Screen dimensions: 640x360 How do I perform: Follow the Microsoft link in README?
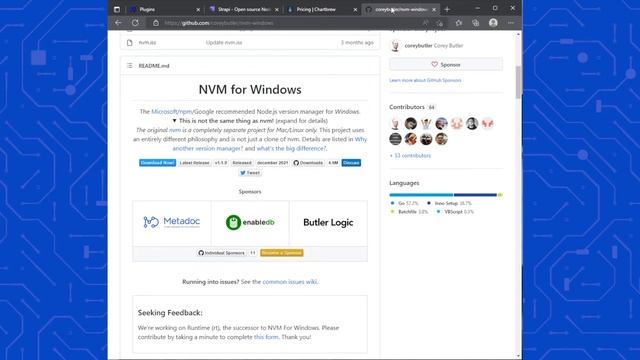164,111
